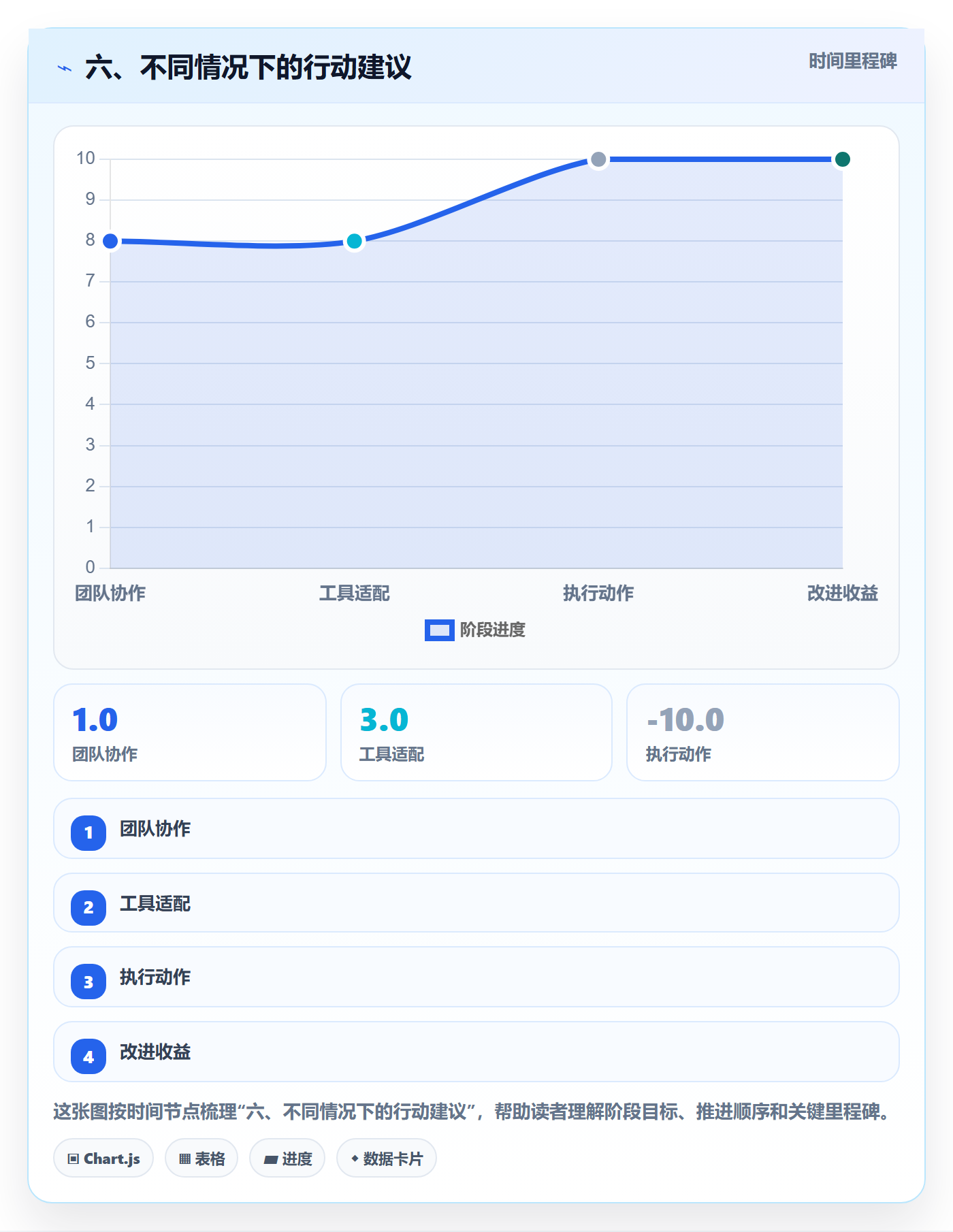Open the 工具适配 list row

pyautogui.click(x=476, y=903)
